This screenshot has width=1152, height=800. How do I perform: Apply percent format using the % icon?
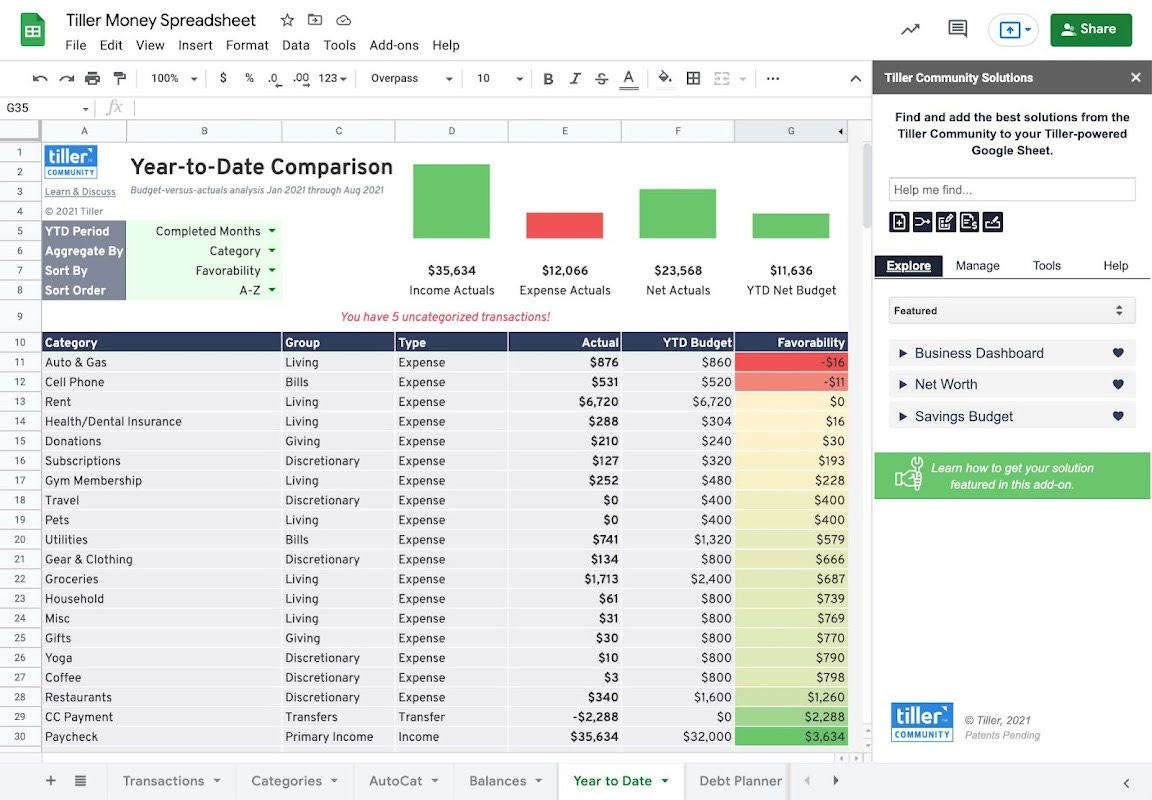click(x=249, y=78)
